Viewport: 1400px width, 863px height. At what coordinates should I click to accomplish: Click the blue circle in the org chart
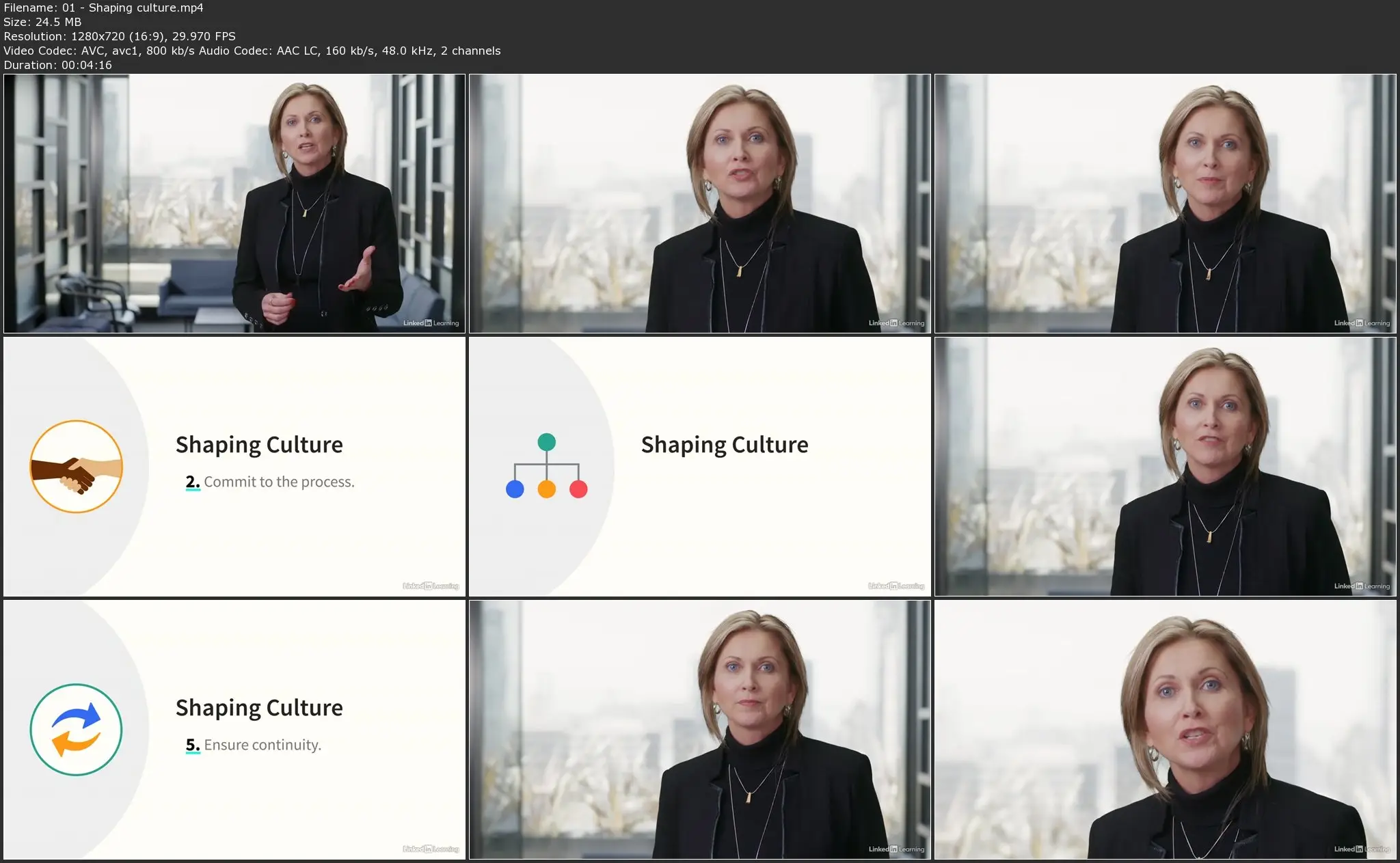[515, 489]
